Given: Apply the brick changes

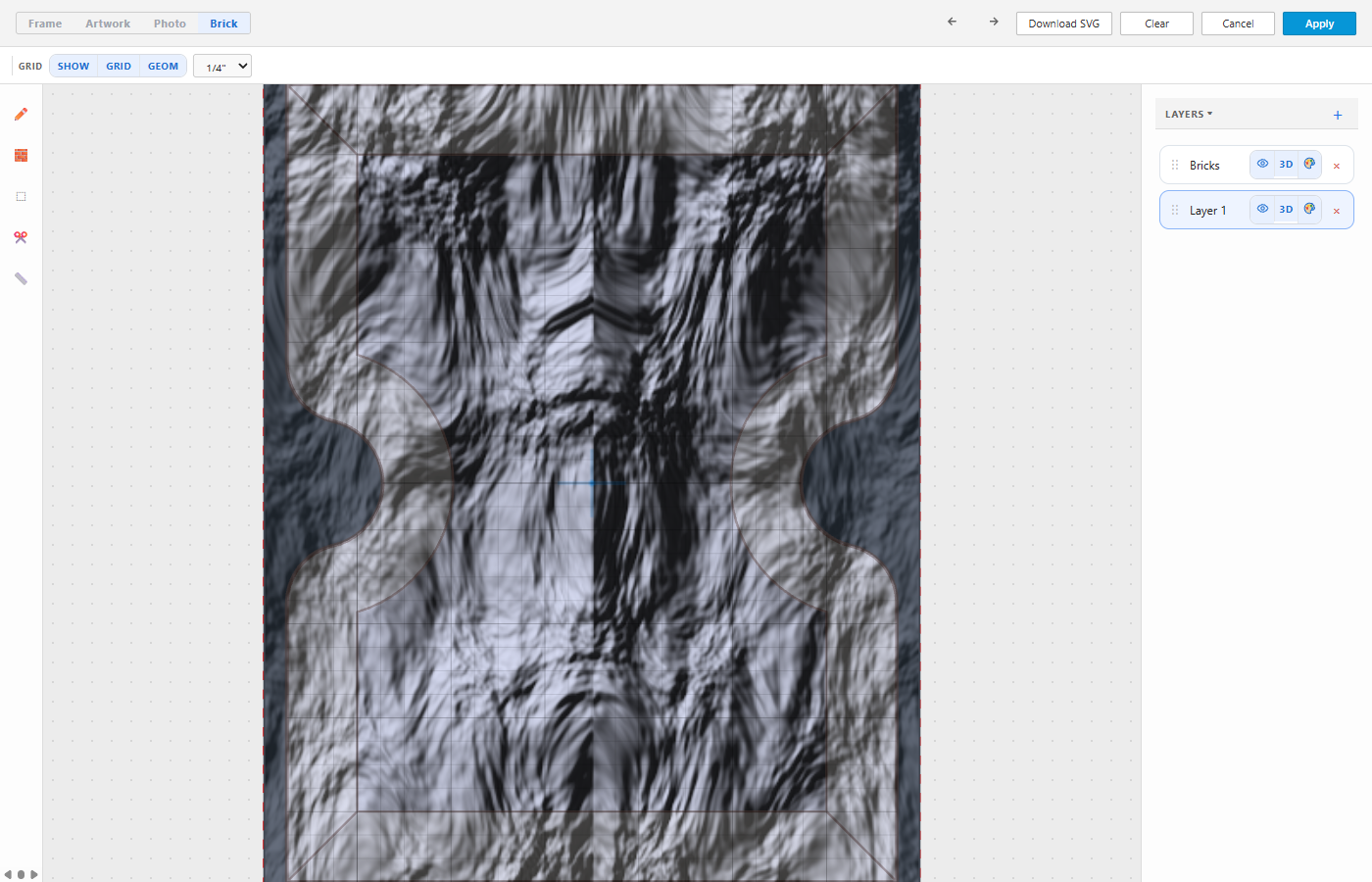Looking at the screenshot, I should (1319, 24).
